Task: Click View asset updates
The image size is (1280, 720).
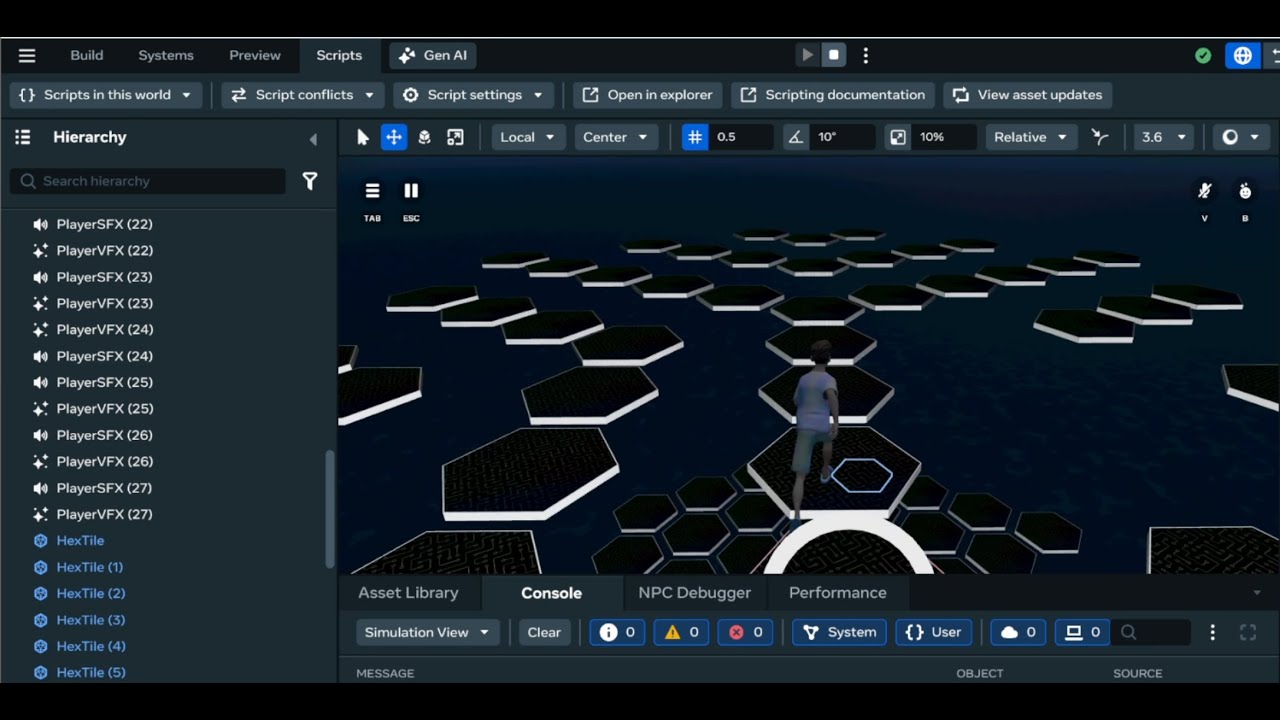Action: click(x=1028, y=95)
